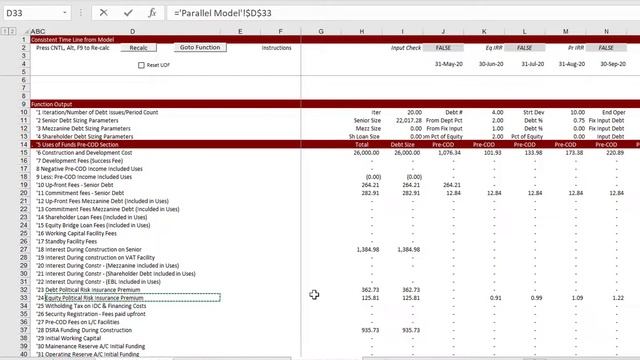Select the Senior Size value 22,017.28
The image size is (640, 360).
click(409, 120)
